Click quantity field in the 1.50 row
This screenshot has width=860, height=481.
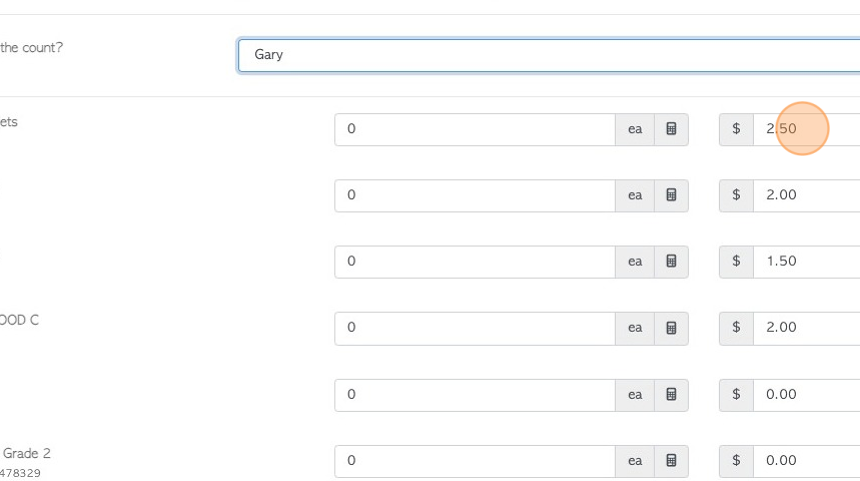pos(475,262)
